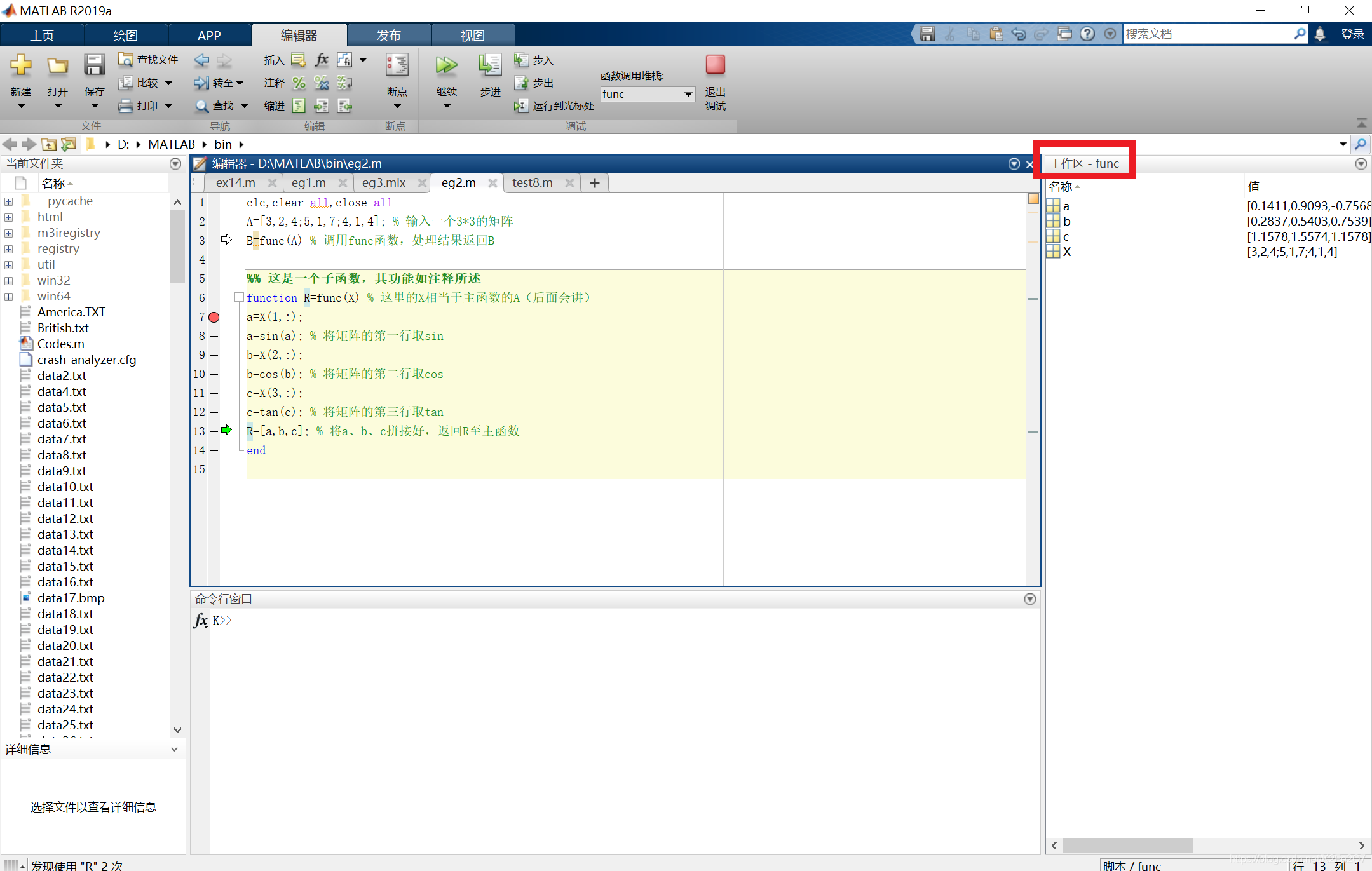Collapse the function fold marker on line 6

[x=239, y=297]
